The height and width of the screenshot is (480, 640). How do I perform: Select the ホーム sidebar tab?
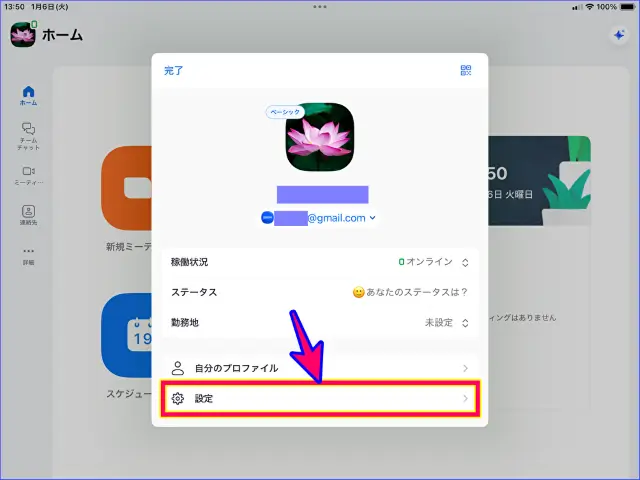(28, 96)
